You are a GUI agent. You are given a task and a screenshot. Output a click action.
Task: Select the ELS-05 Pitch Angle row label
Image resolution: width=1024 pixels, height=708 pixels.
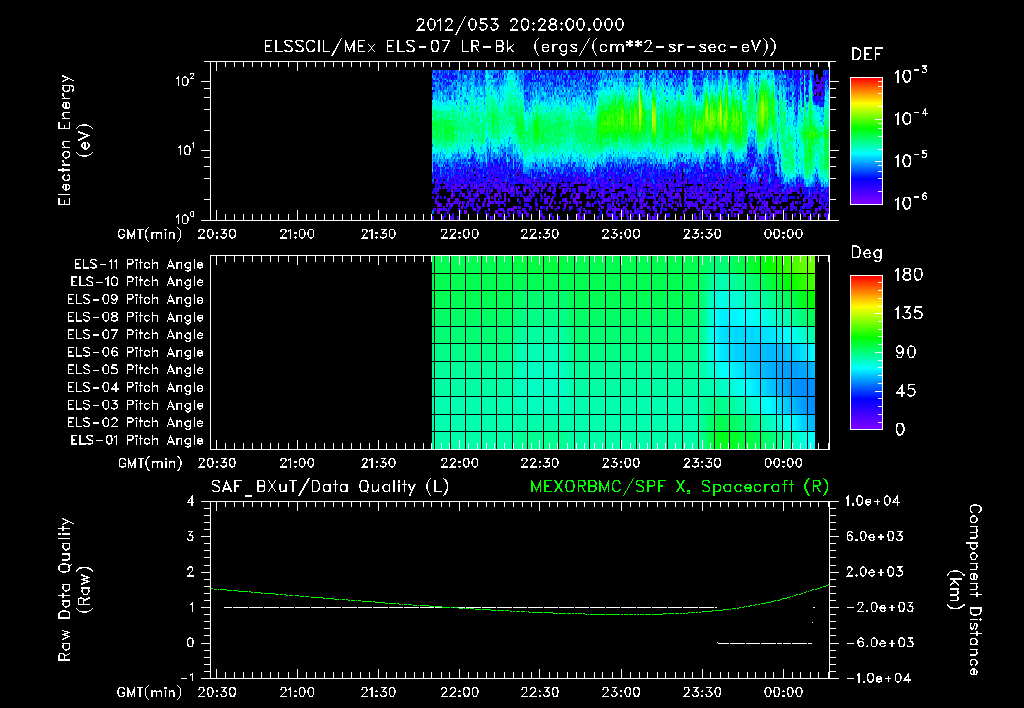pos(136,370)
